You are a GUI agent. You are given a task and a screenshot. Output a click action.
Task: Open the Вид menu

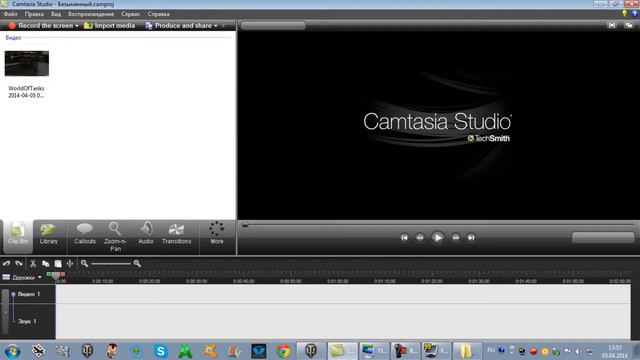pyautogui.click(x=56, y=14)
